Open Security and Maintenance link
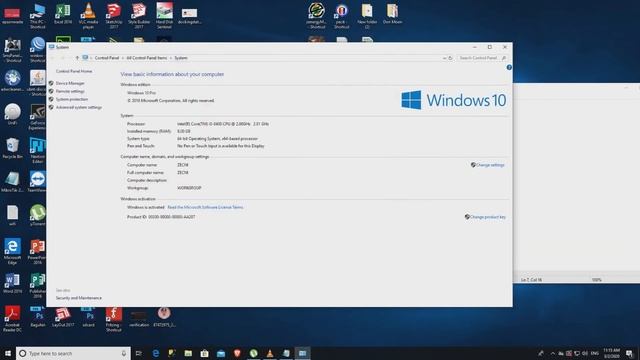The width and height of the screenshot is (640, 360). tap(79, 298)
